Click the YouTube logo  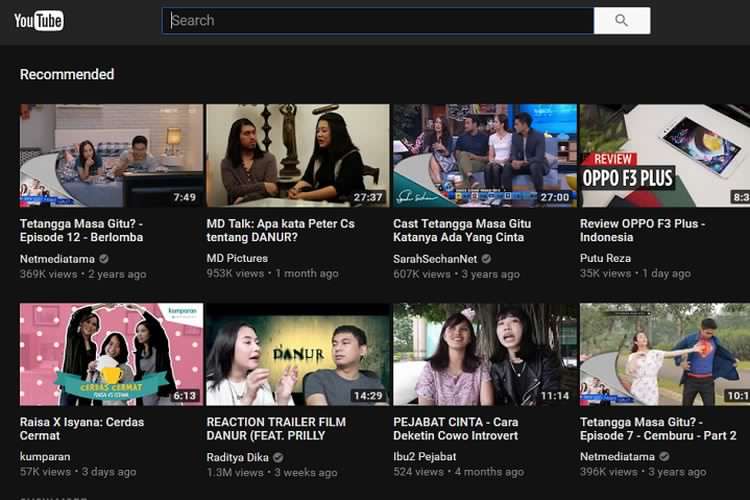pos(39,21)
